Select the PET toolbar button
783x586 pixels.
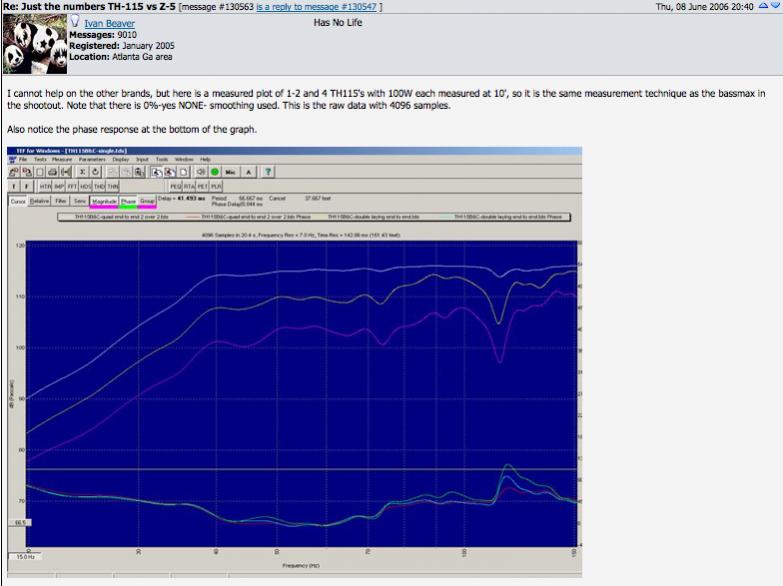(202, 186)
